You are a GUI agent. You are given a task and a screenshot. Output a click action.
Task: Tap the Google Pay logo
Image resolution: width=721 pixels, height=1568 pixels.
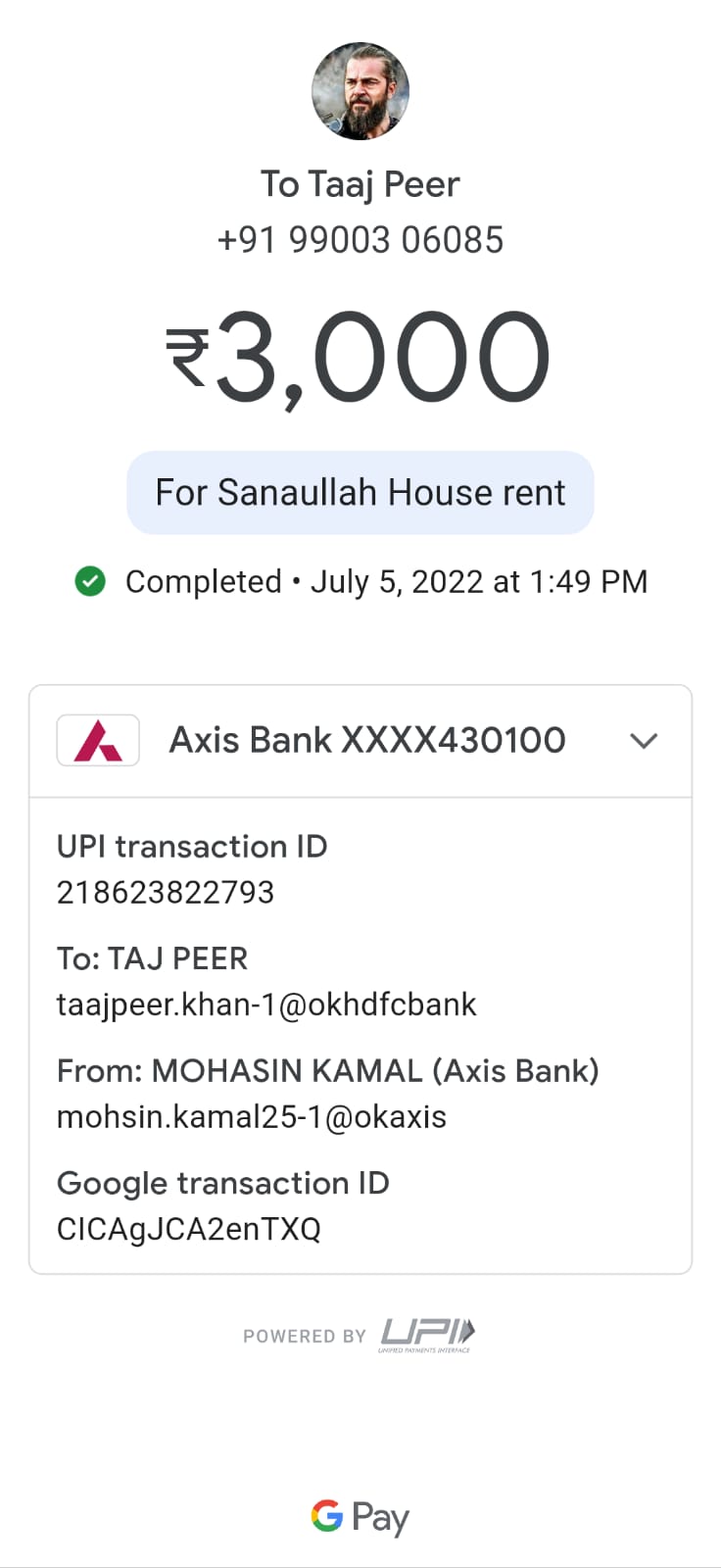(x=360, y=1517)
